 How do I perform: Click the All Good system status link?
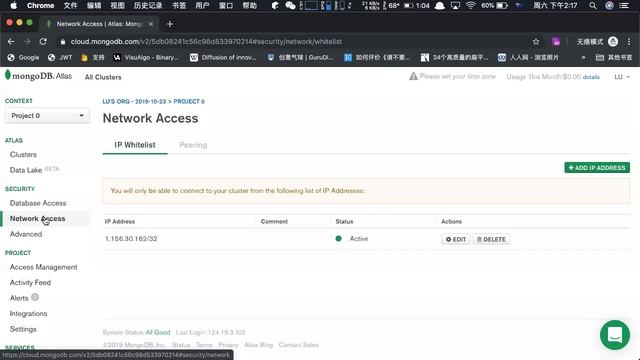click(x=158, y=332)
